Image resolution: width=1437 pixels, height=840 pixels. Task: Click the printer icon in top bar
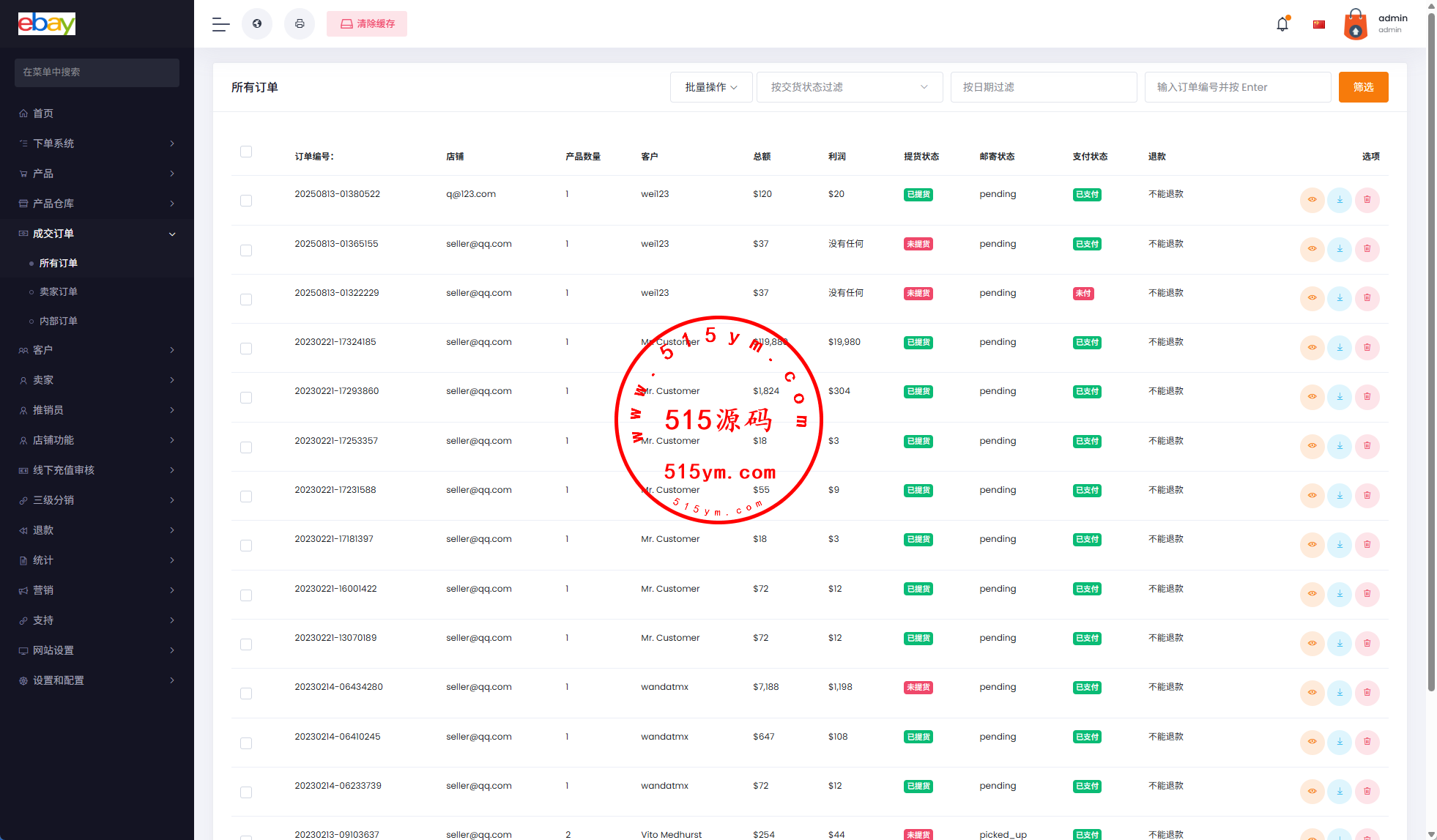coord(300,24)
